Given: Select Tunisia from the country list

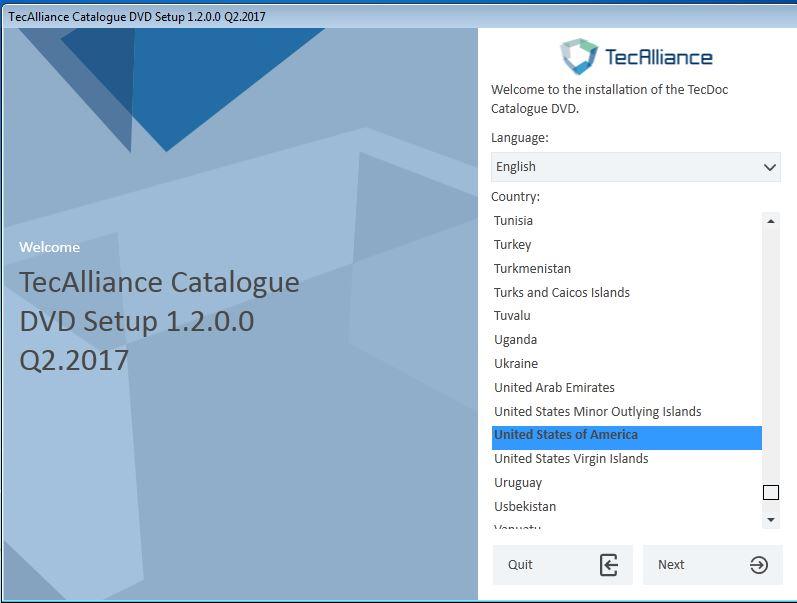Looking at the screenshot, I should [513, 221].
